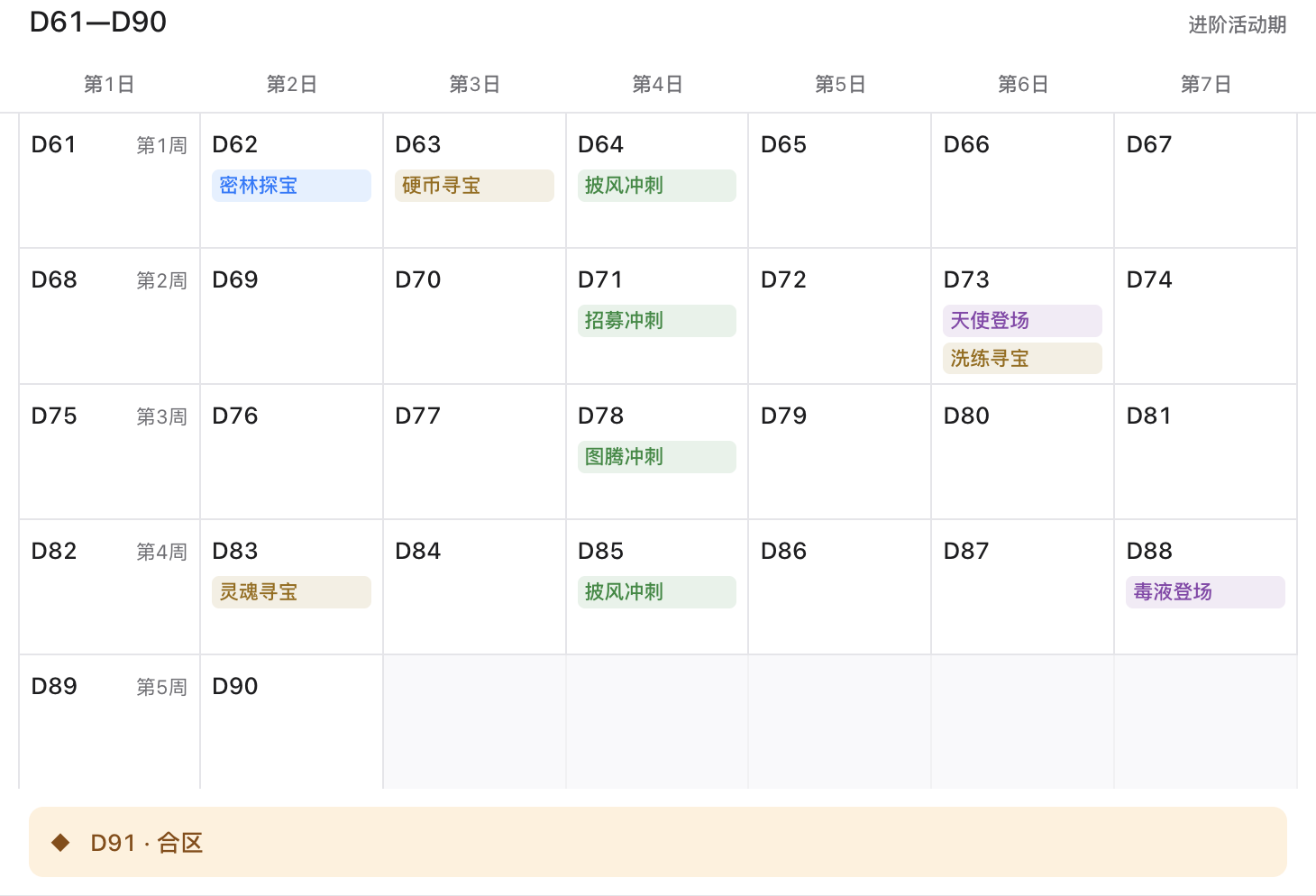1316x896 pixels.
Task: Click the 洗练寻宝 event on D73
Action: (x=1022, y=359)
